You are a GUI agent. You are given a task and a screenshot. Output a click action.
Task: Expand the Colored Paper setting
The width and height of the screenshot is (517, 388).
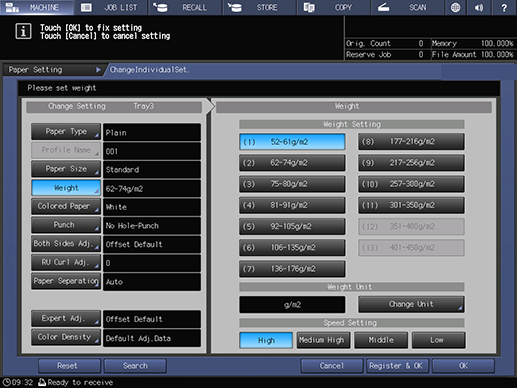pyautogui.click(x=66, y=206)
